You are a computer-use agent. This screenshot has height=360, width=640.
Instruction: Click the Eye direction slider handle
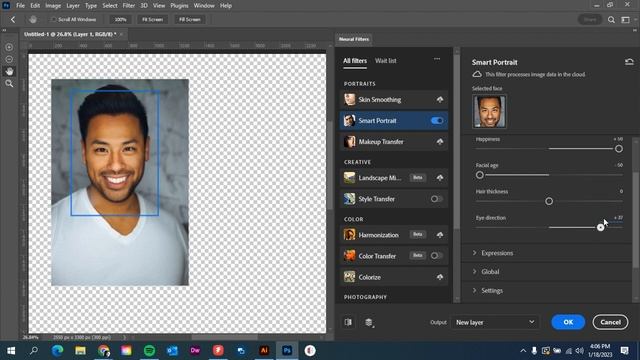[x=600, y=228]
